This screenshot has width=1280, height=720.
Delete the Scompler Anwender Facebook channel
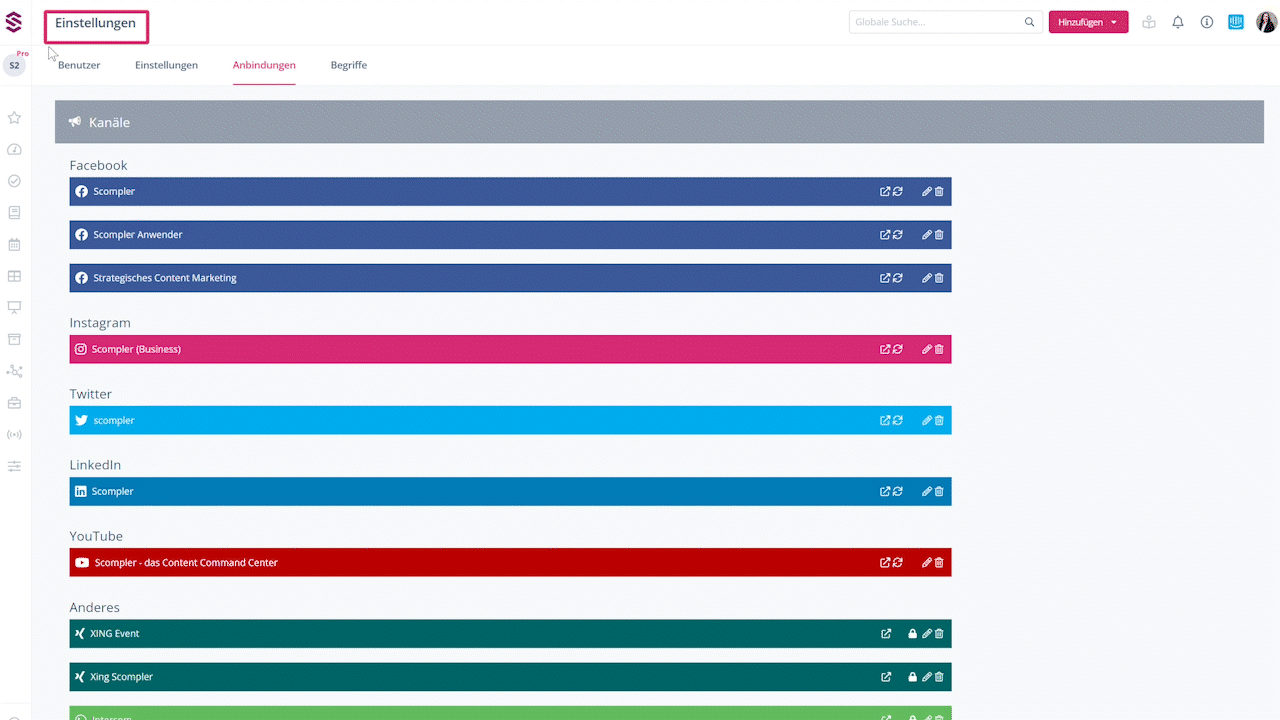click(939, 235)
